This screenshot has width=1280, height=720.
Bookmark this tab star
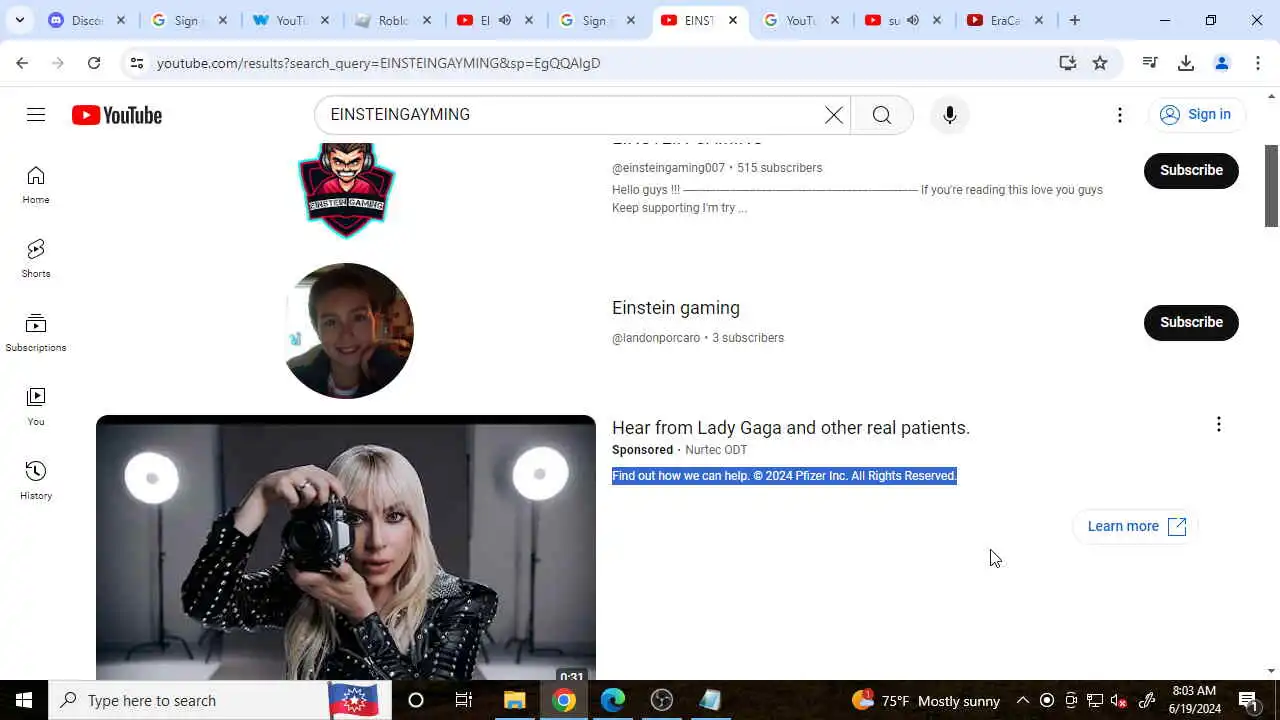[x=1100, y=63]
